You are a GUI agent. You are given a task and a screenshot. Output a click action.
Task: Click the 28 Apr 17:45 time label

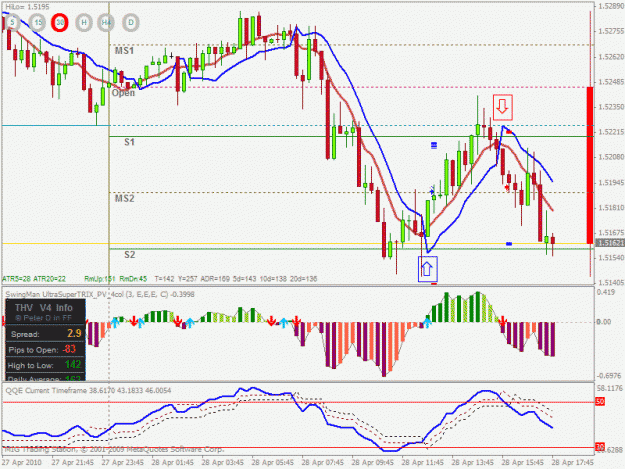coord(573,463)
